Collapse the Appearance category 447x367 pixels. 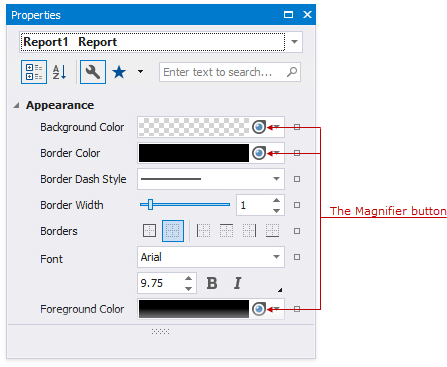[x=16, y=105]
